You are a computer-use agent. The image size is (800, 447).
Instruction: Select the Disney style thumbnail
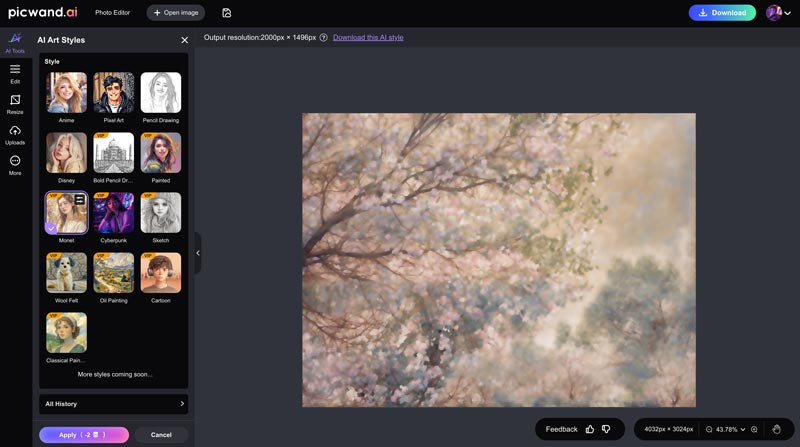coord(66,153)
